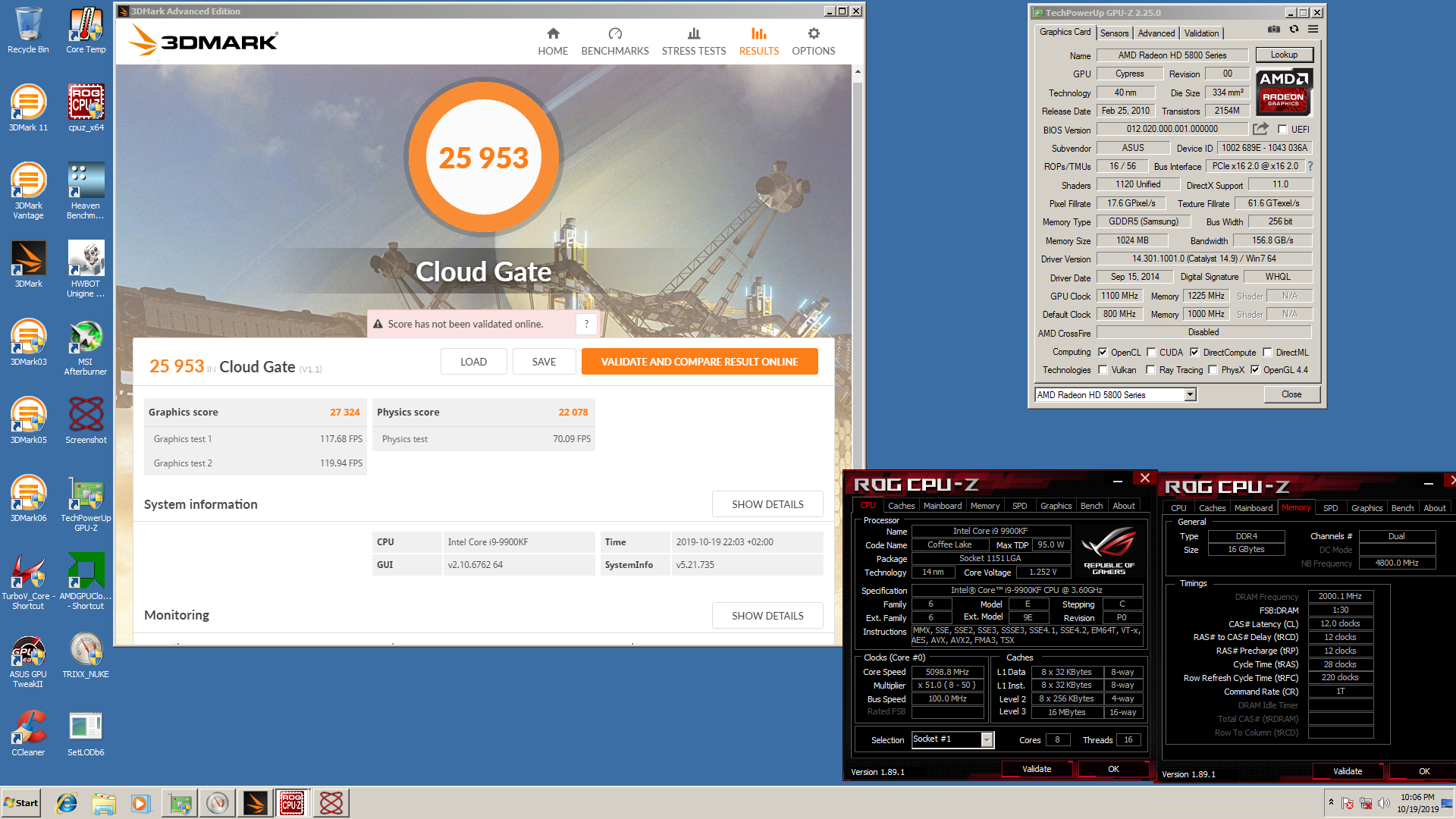Image resolution: width=1456 pixels, height=819 pixels.
Task: Toggle PhysX checkbox in GPU-Z
Action: tap(1213, 370)
